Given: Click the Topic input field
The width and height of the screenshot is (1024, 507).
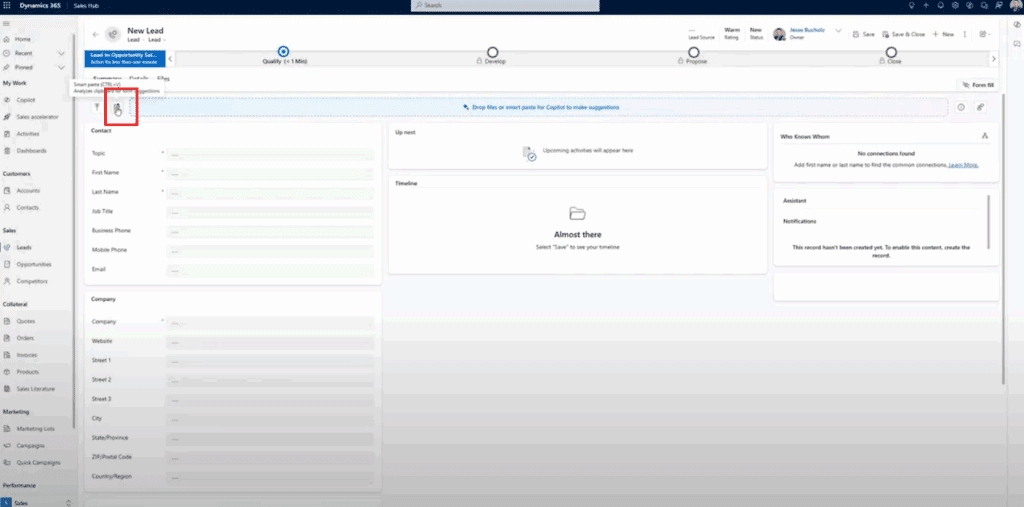Looking at the screenshot, I should click(270, 154).
